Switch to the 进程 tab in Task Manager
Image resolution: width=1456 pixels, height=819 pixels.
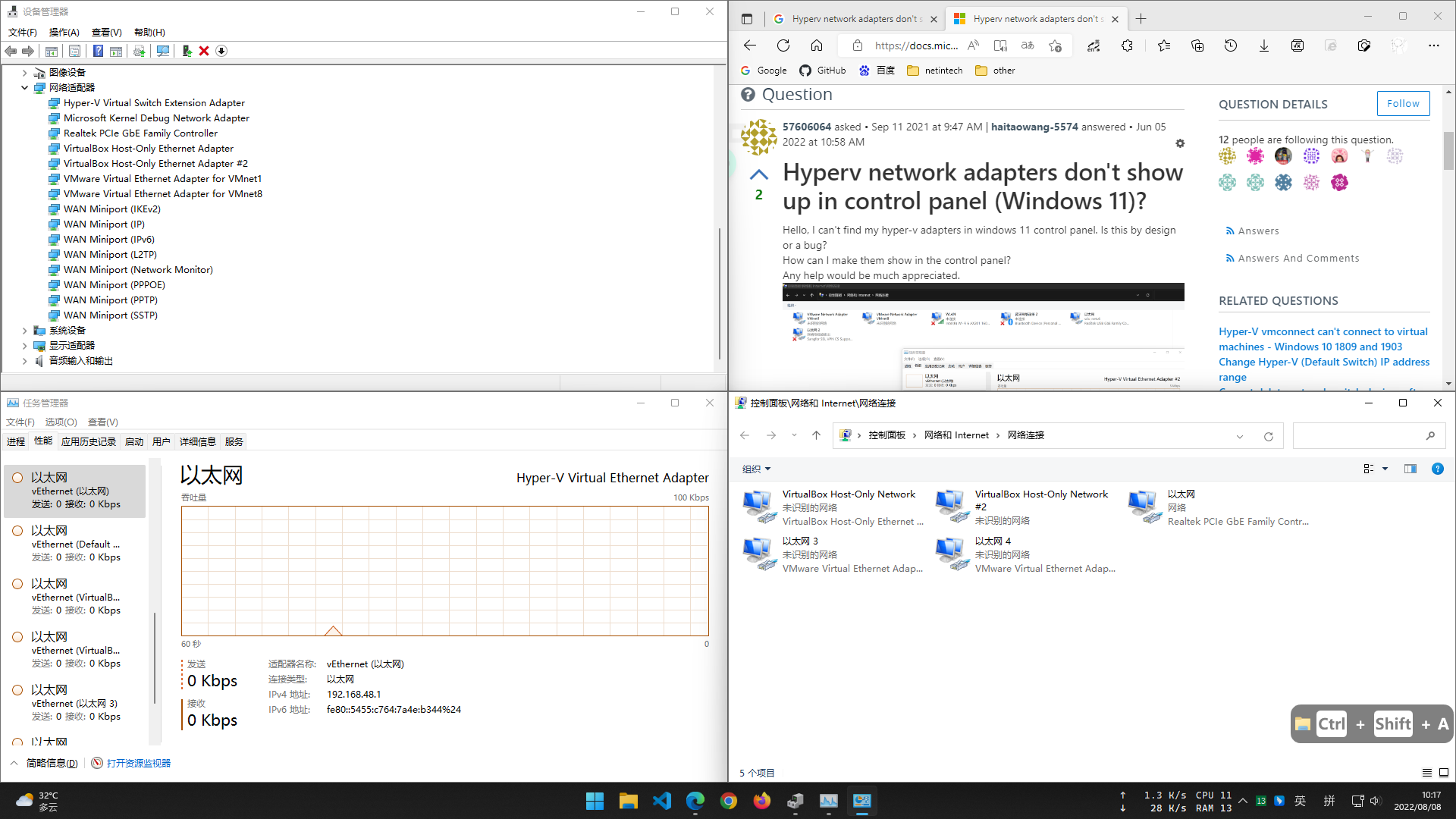[16, 441]
